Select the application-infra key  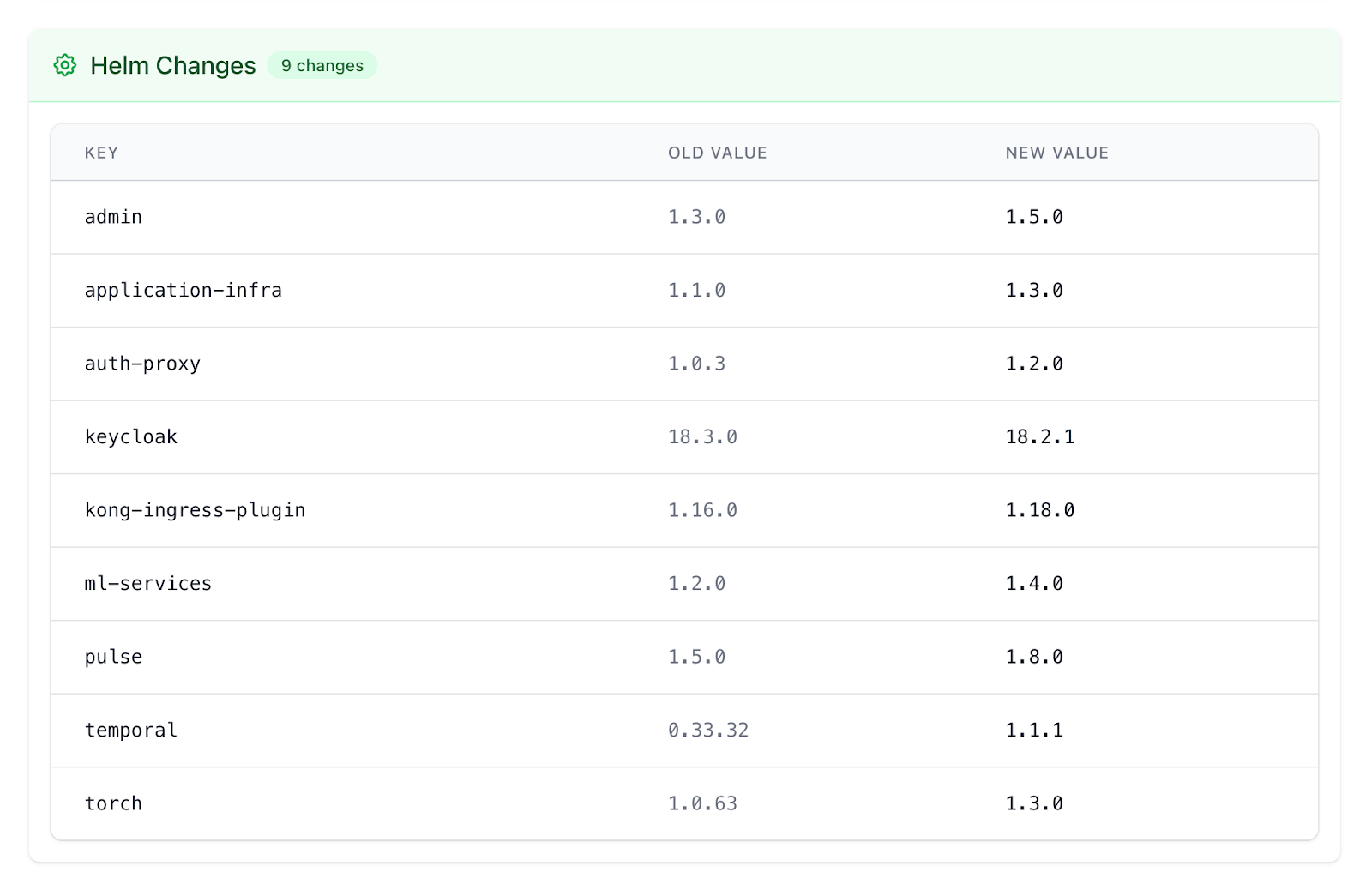pyautogui.click(x=183, y=291)
